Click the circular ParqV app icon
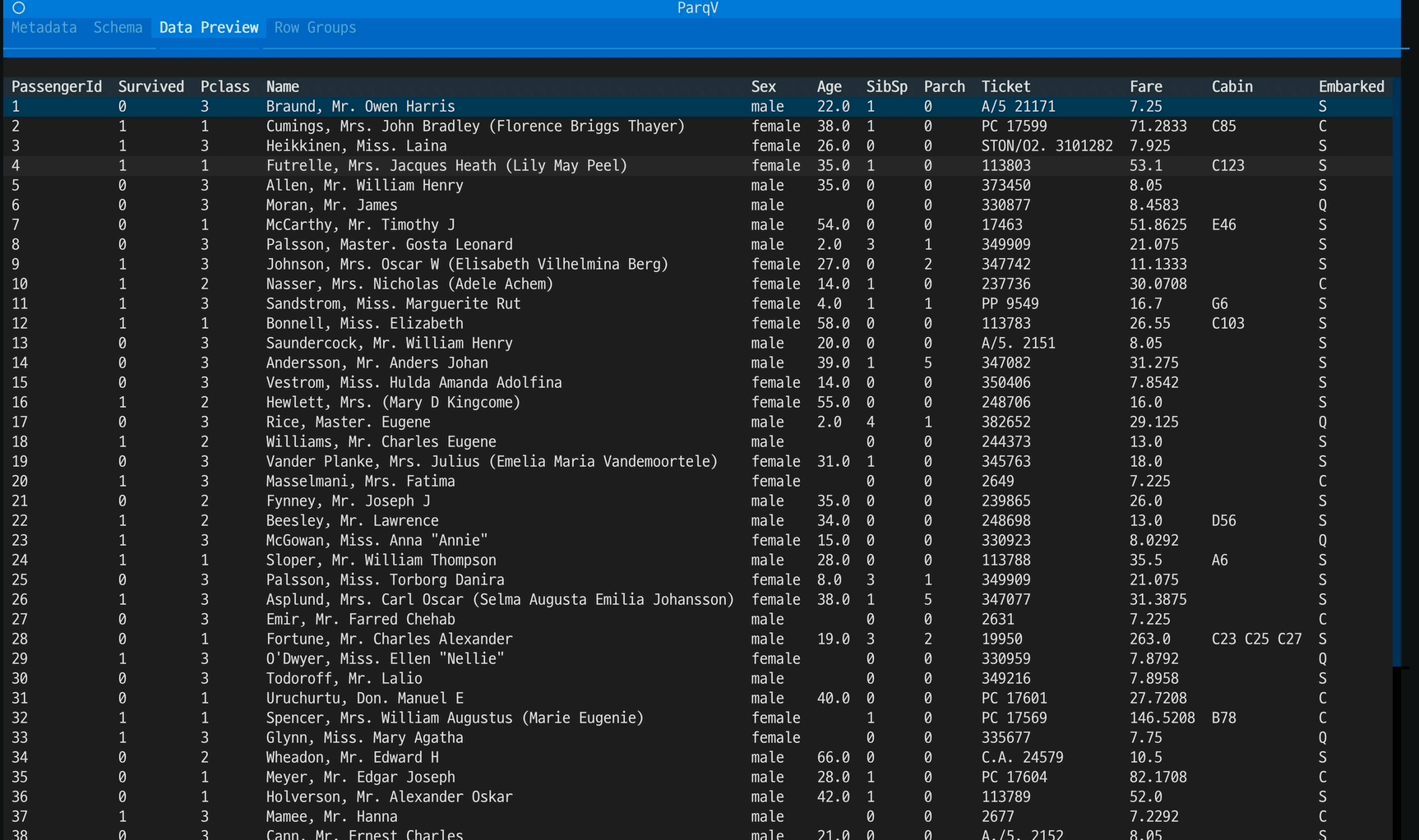Screen dimensions: 1419x840 [x=17, y=7]
